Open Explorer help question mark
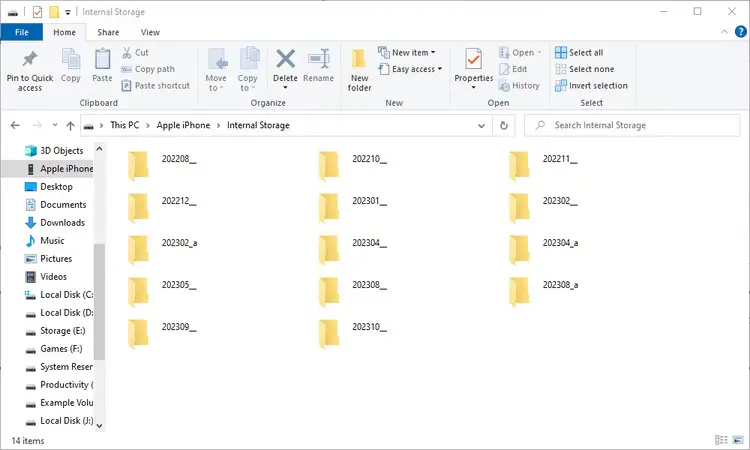Viewport: 750px width, 450px height. pyautogui.click(x=740, y=32)
